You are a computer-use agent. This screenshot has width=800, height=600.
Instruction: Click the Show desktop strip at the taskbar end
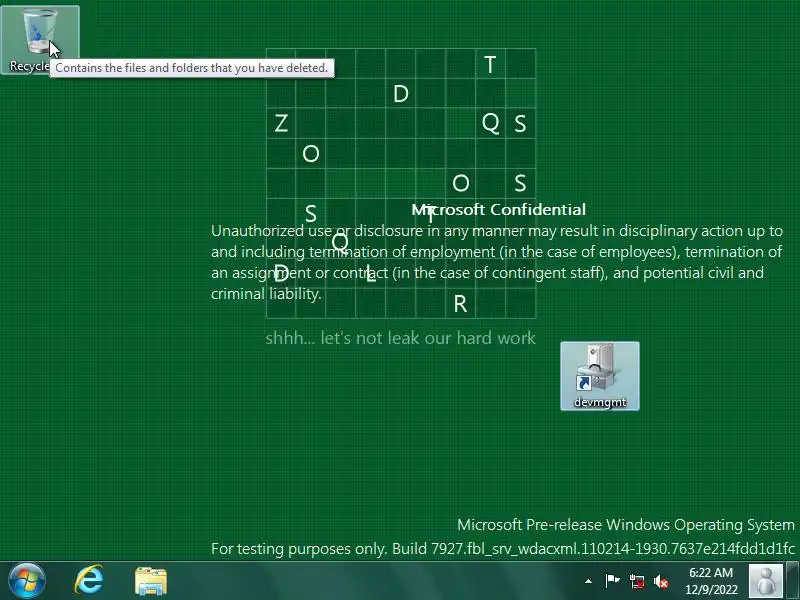792,581
